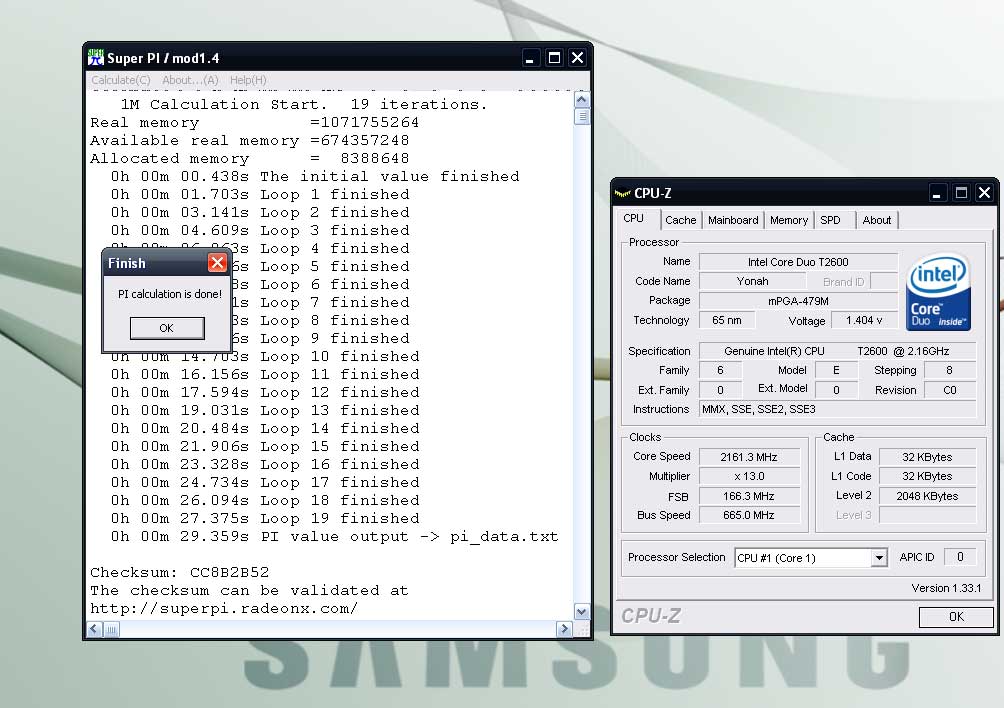Click the L1 Data value 32 KBytes
This screenshot has height=708, width=1004.
tap(927, 457)
